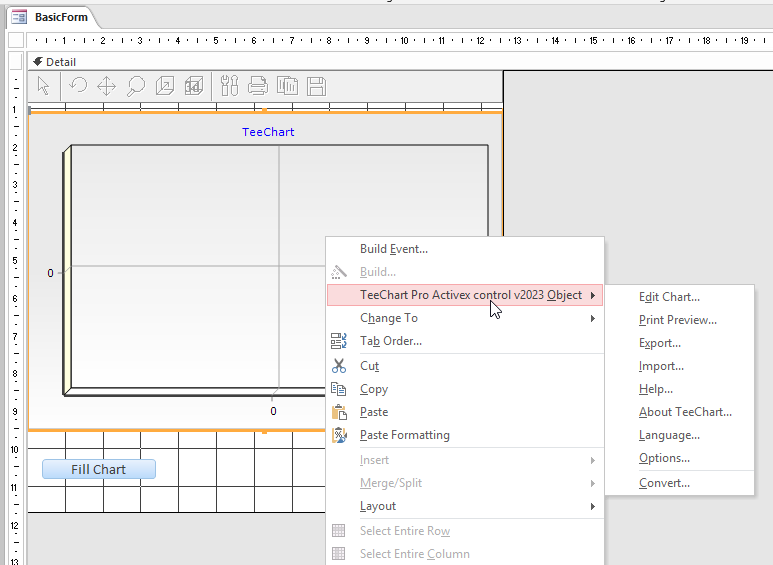Image resolution: width=773 pixels, height=565 pixels.
Task: Open TeeChart Pro Activex control v2023 Object submenu
Action: click(x=465, y=295)
